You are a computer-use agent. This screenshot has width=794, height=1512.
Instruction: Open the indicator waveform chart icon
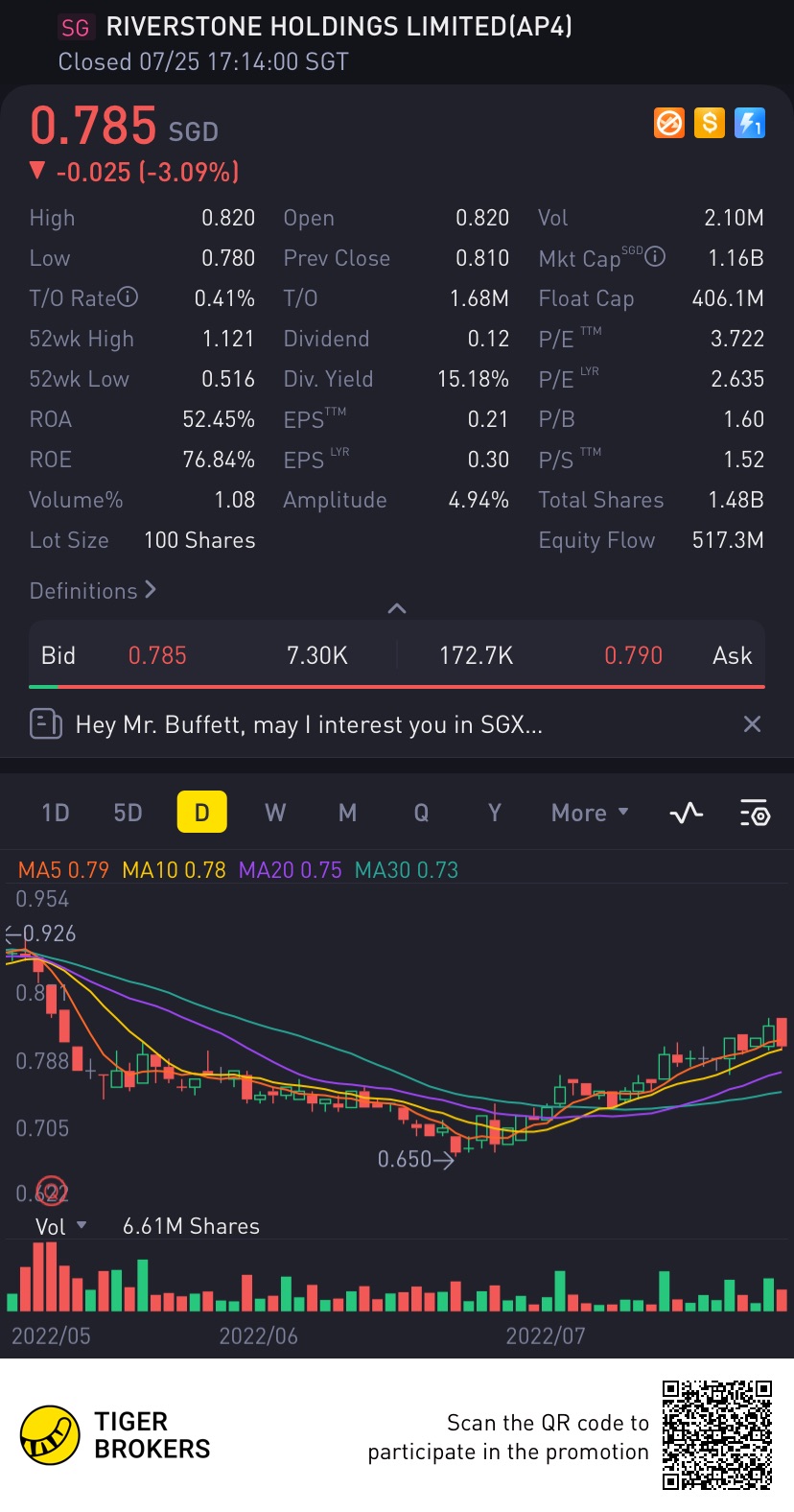coord(687,814)
